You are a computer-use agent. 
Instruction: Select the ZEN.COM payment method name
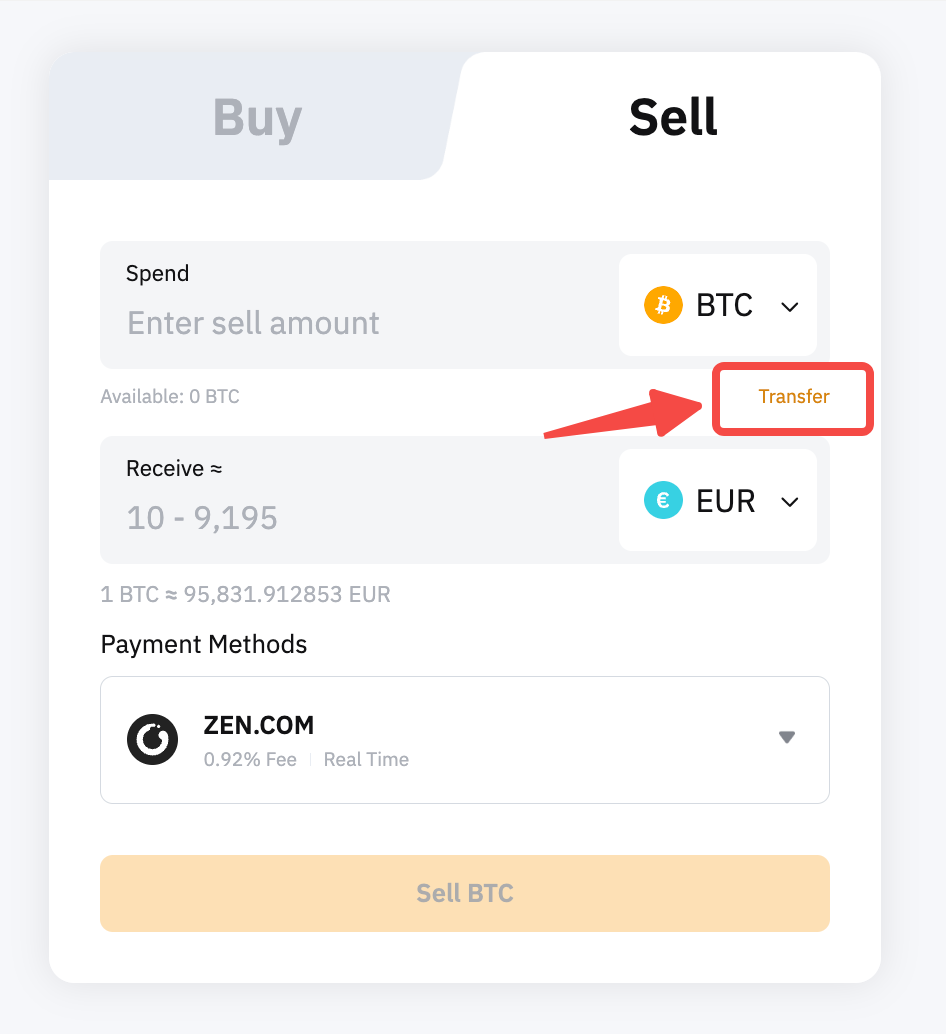tap(259, 725)
